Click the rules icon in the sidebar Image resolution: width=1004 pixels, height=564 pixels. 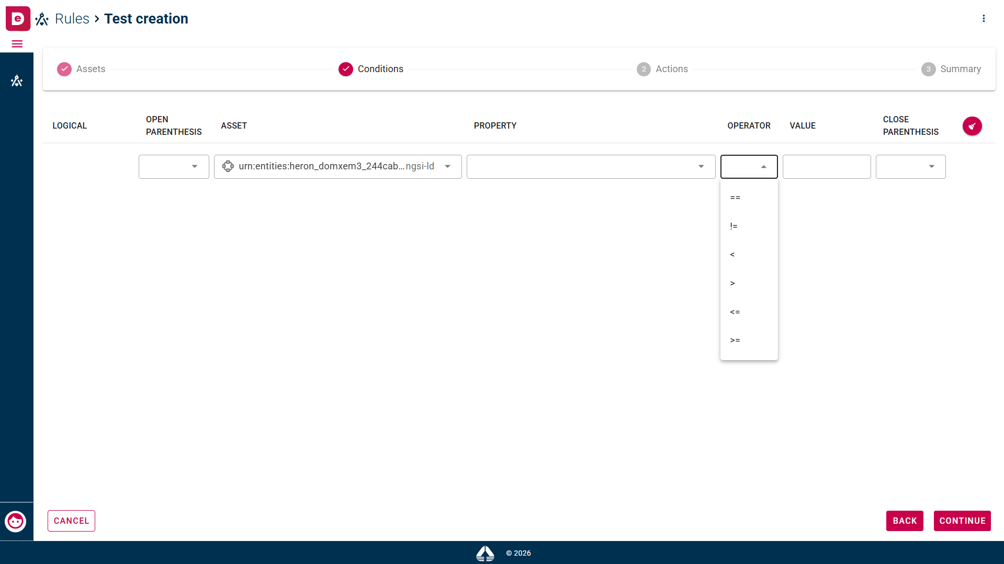pos(17,81)
